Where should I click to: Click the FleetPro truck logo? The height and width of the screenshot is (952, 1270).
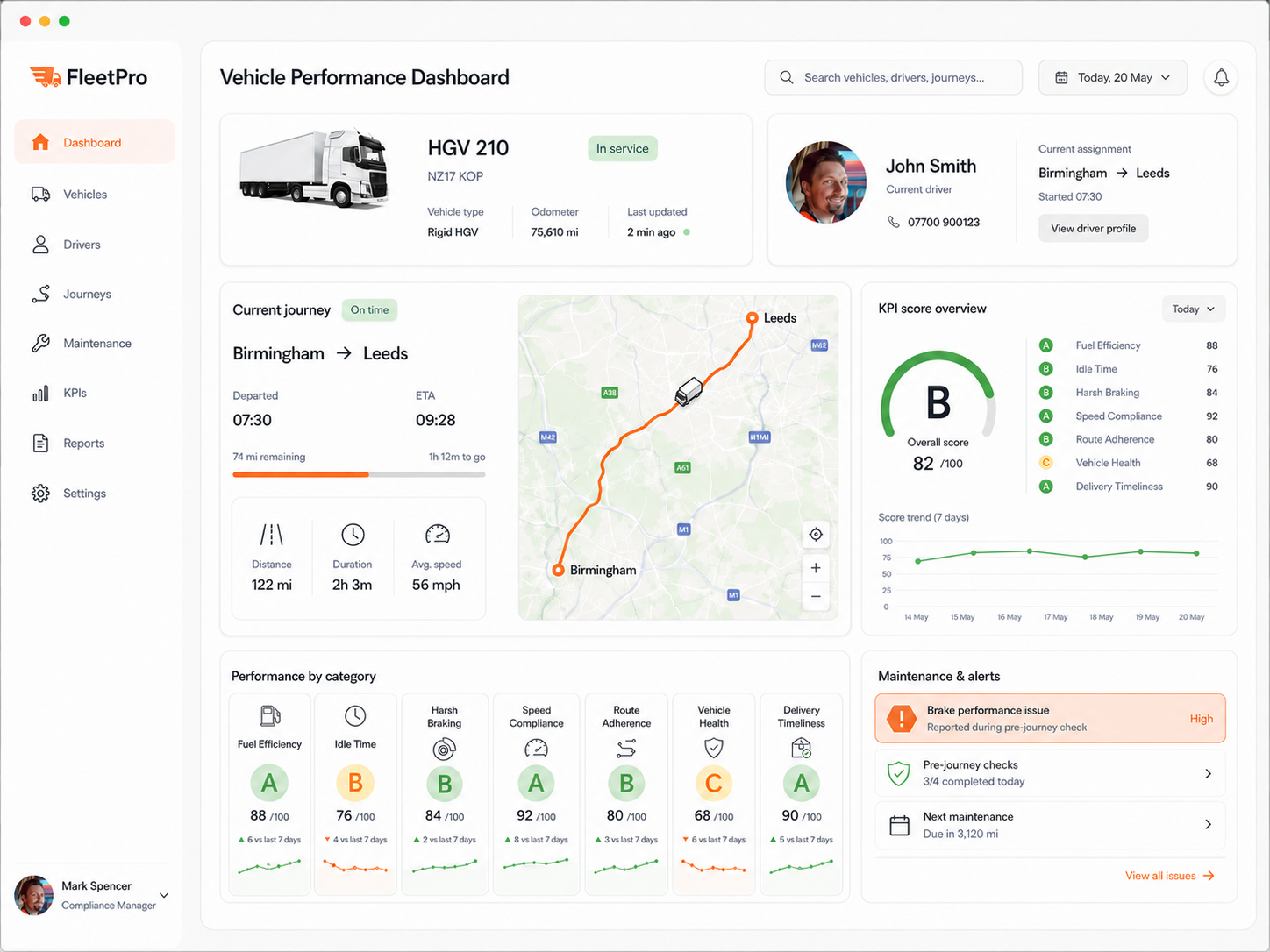click(x=45, y=77)
